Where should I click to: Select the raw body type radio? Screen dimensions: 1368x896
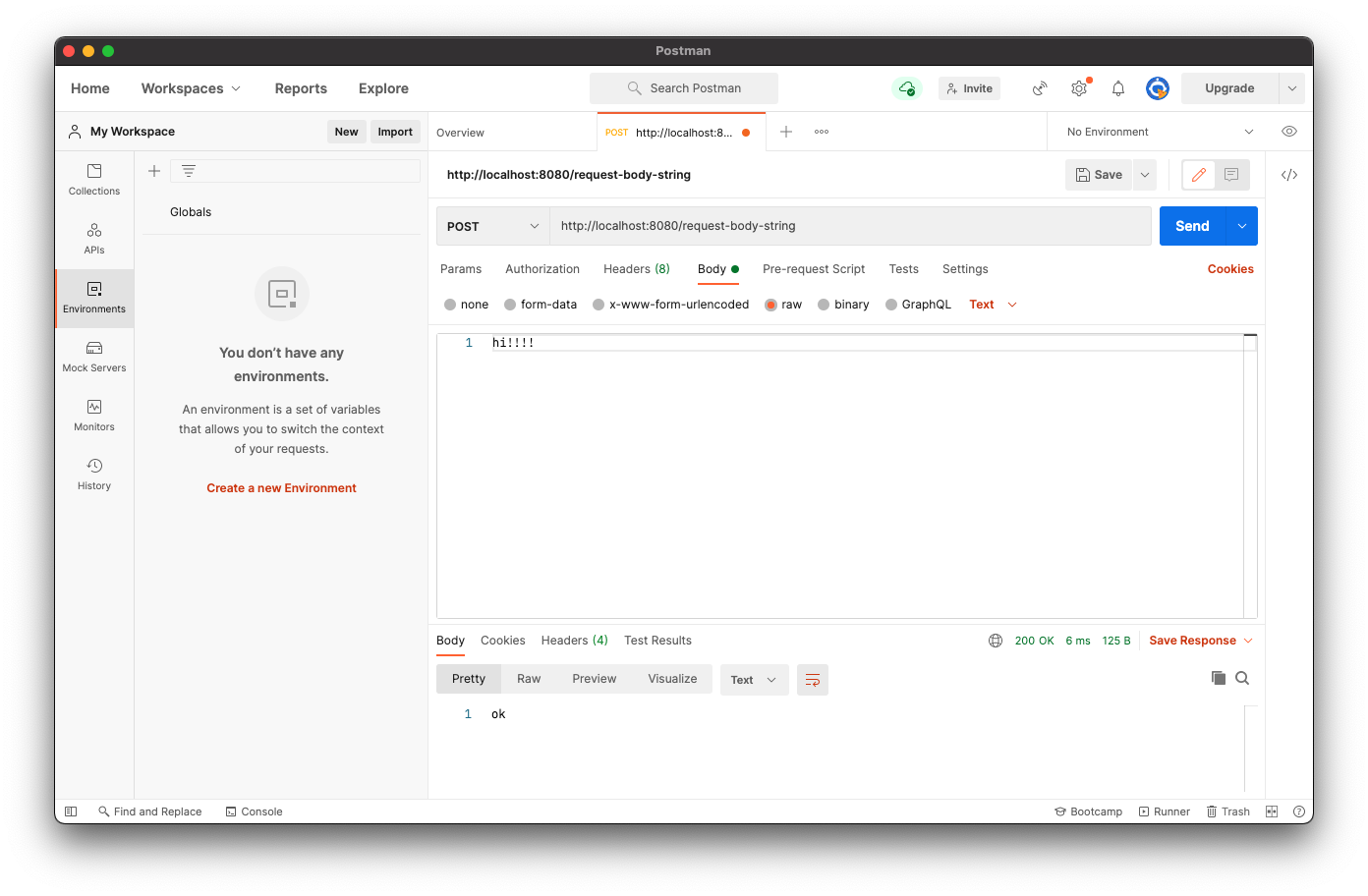(771, 305)
